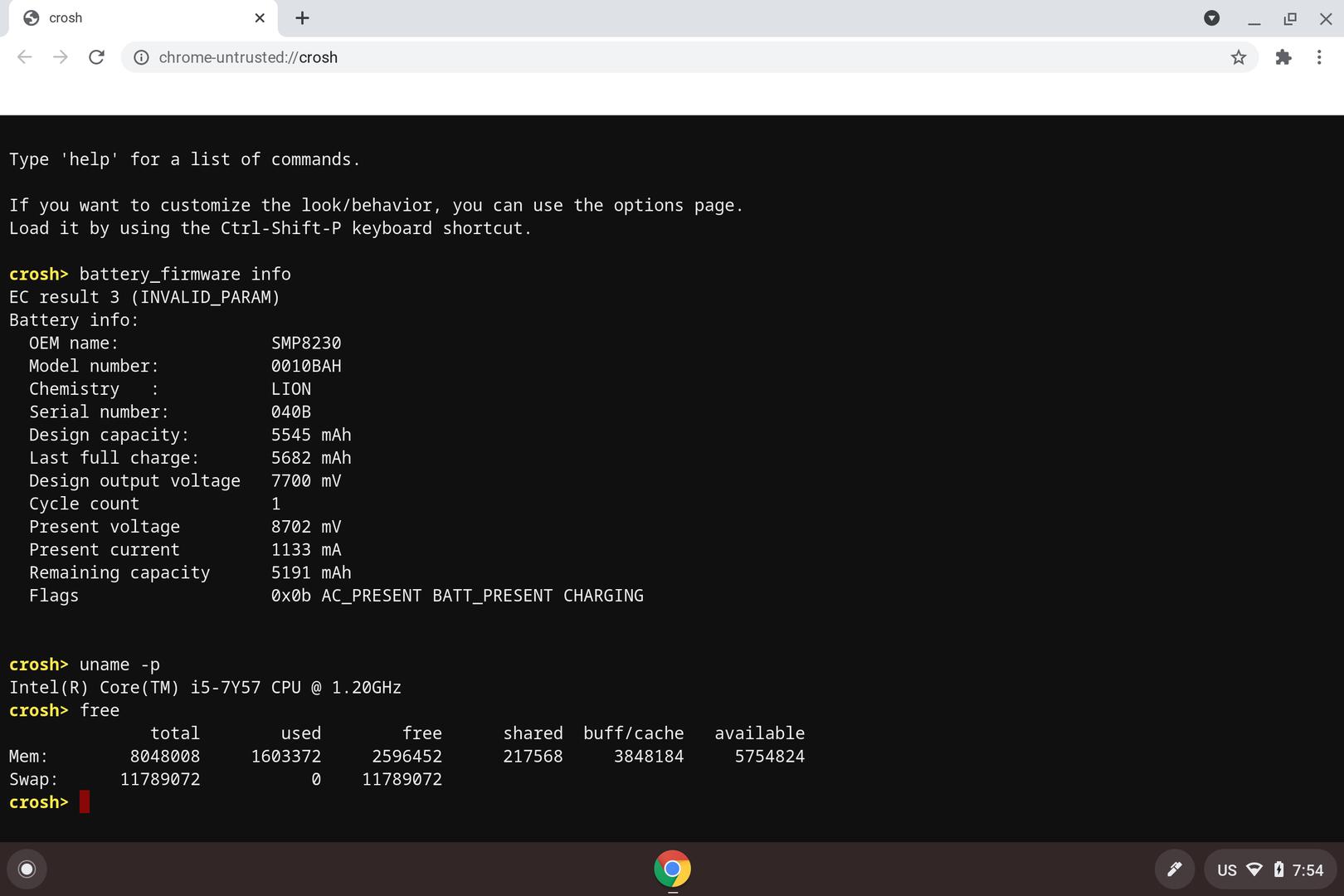
Task: Open the stylus tools pen icon
Action: pyautogui.click(x=1175, y=869)
